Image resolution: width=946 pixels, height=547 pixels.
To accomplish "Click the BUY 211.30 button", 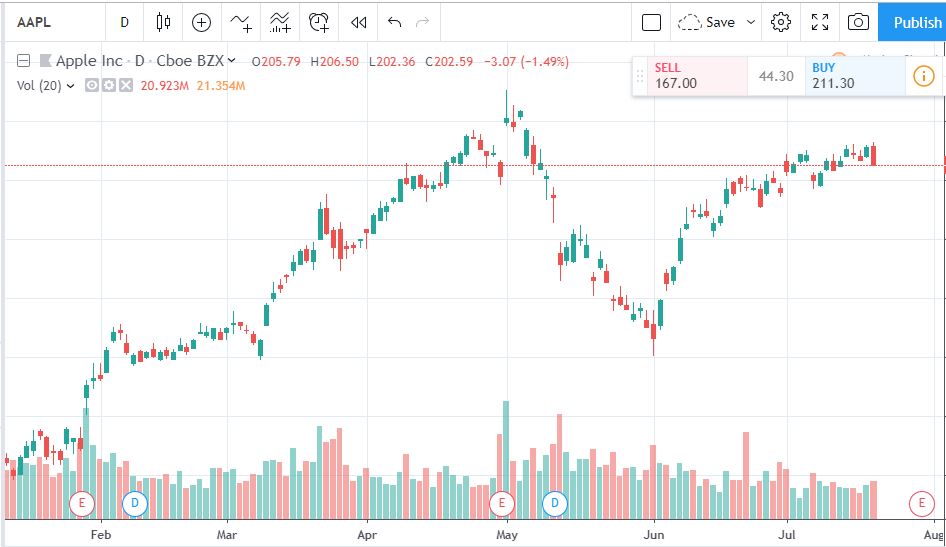I will coord(855,76).
